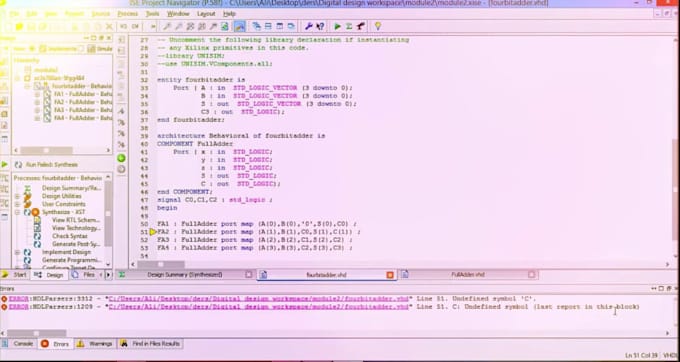Open file link in second HDLParsers:1209 error
The width and height of the screenshot is (680, 362).
pyautogui.click(x=258, y=307)
